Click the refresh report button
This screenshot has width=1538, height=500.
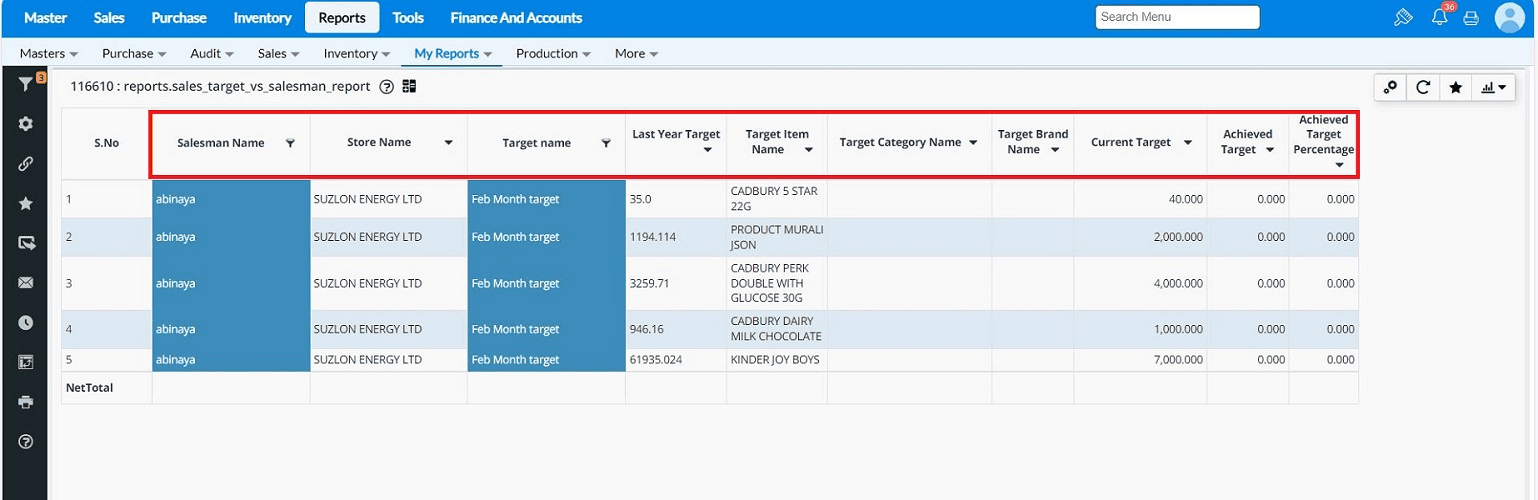pyautogui.click(x=1422, y=88)
